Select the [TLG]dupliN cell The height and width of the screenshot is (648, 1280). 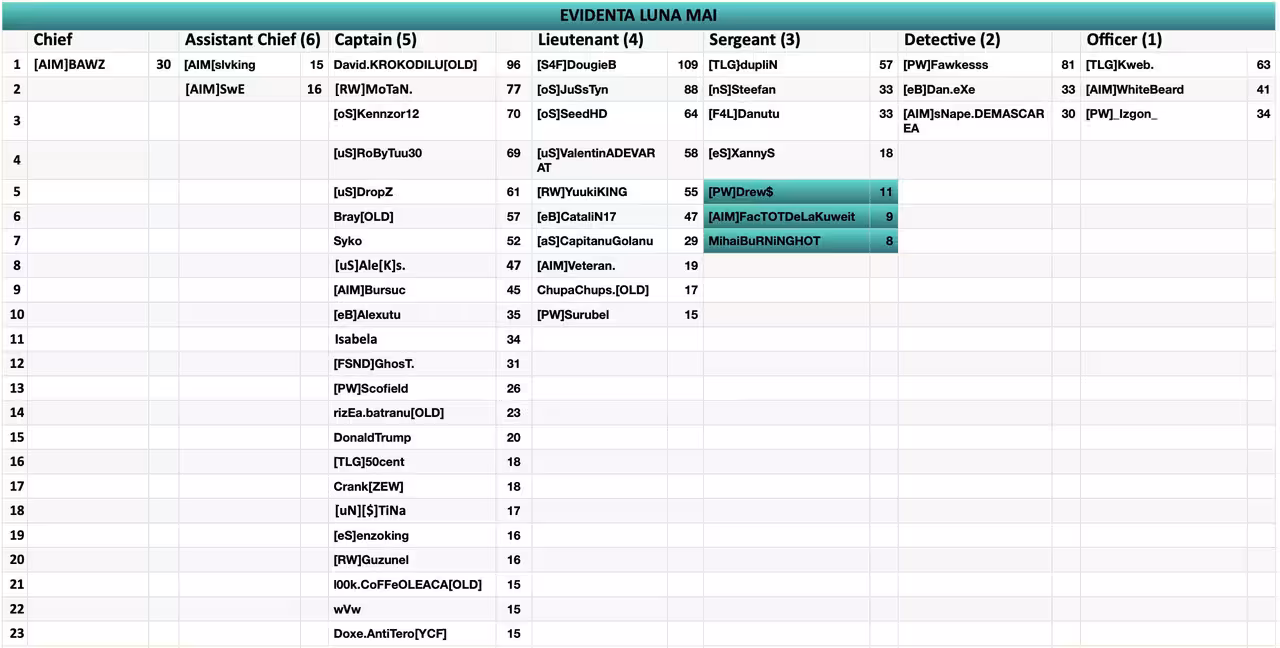(x=786, y=65)
